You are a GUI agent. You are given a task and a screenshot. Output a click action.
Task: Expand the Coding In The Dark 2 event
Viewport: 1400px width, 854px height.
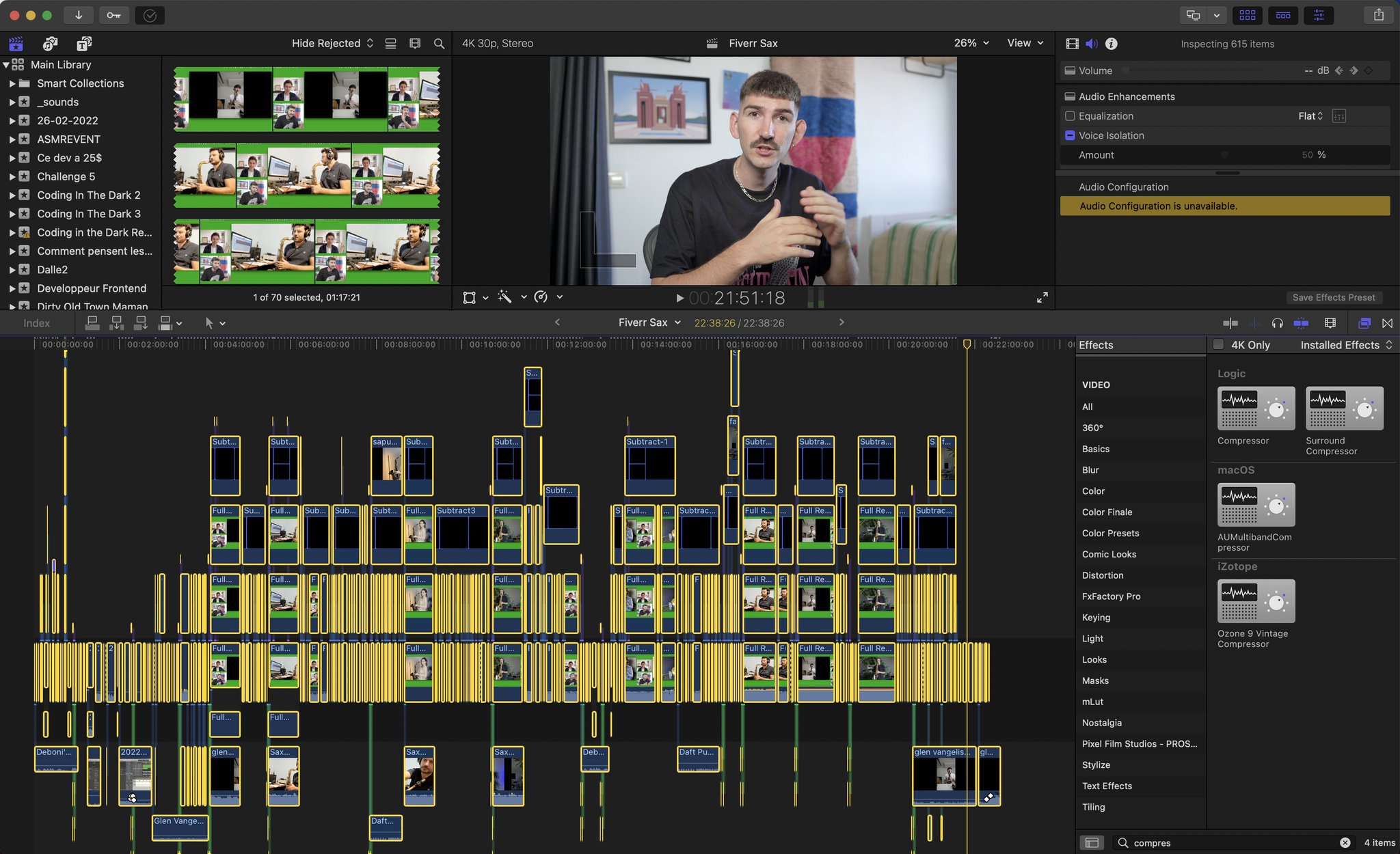[x=12, y=195]
